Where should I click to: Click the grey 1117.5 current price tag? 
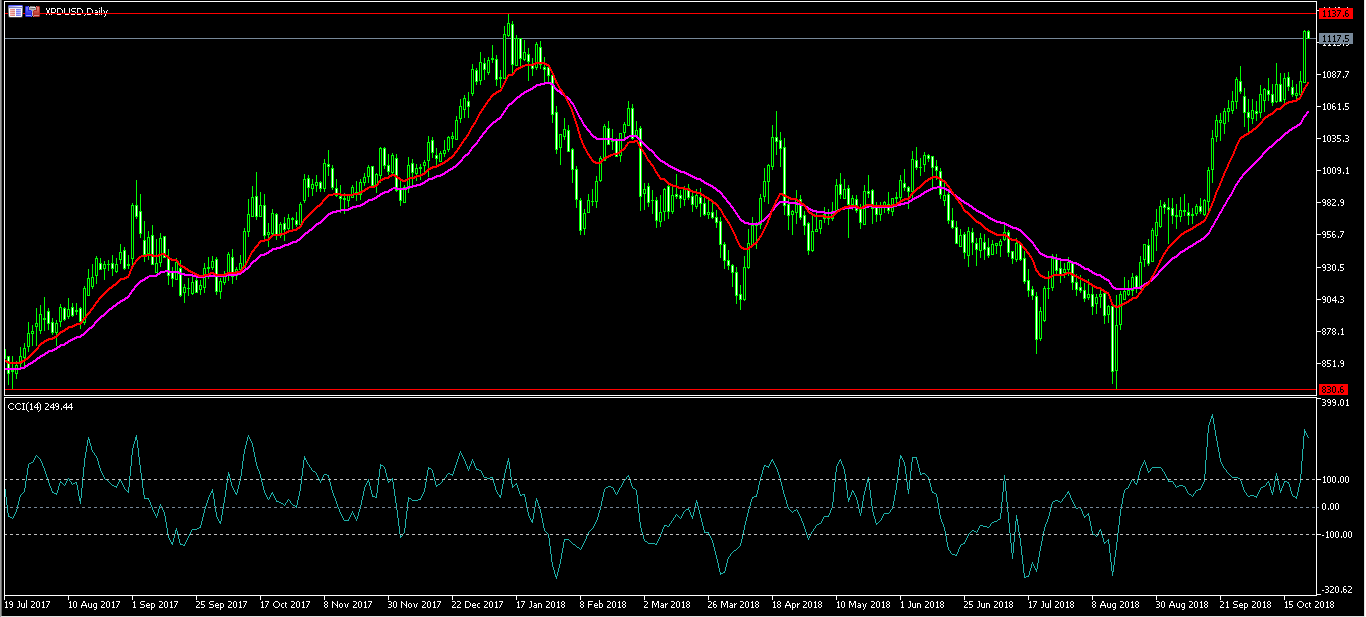pyautogui.click(x=1336, y=39)
